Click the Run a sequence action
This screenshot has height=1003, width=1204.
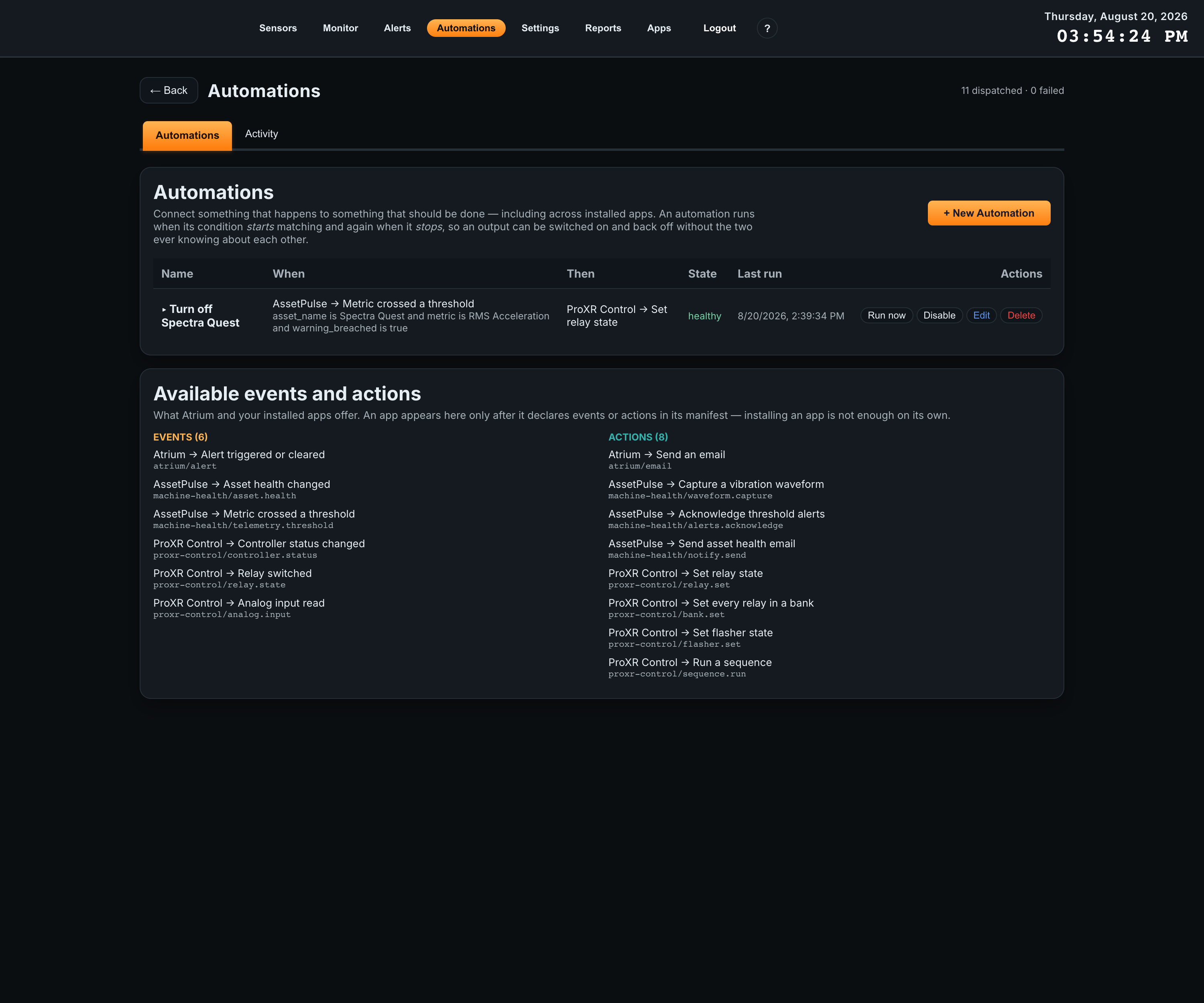[690, 662]
